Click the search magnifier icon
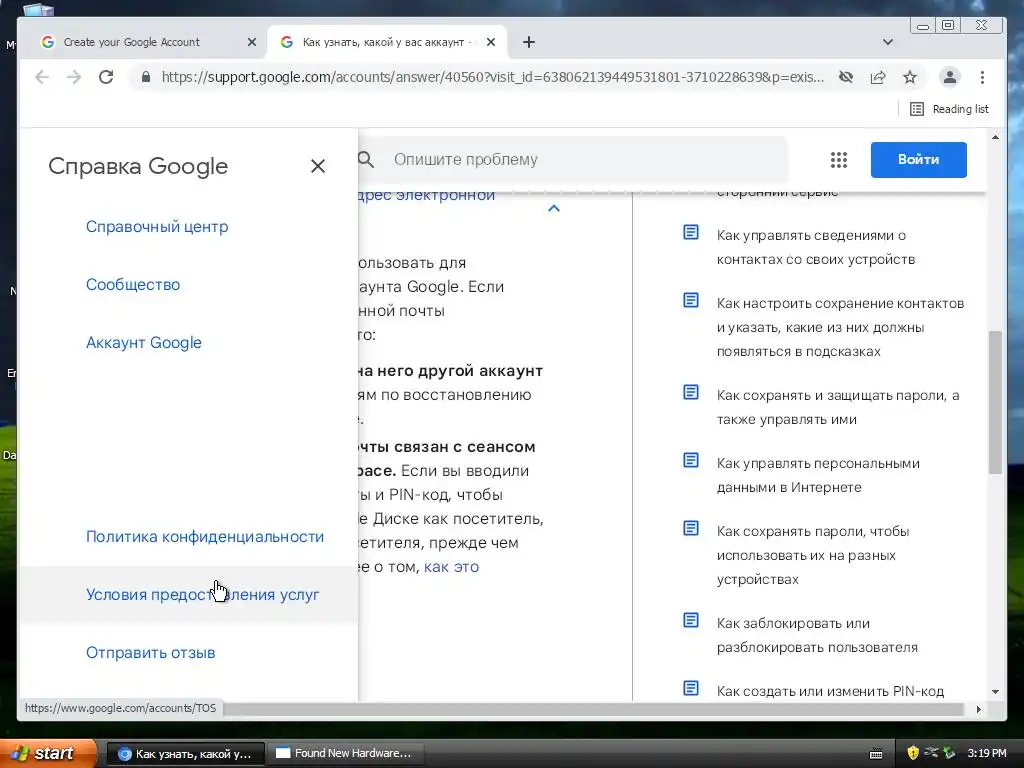The image size is (1024, 768). coord(366,159)
